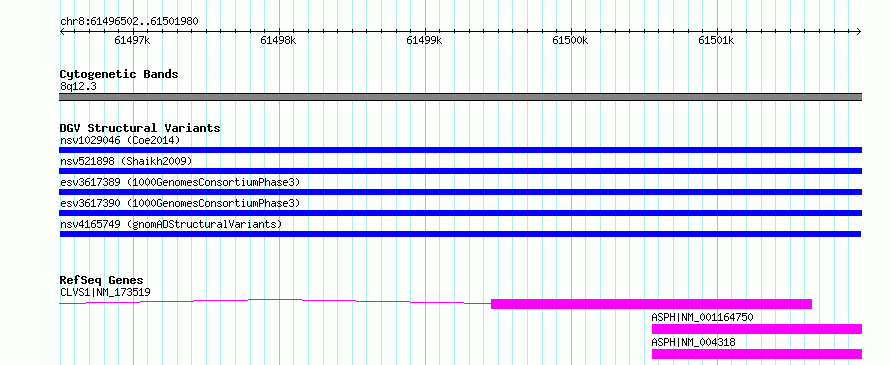The width and height of the screenshot is (890, 365).
Task: Click the left arrow at ruler start
Action: 62,31
